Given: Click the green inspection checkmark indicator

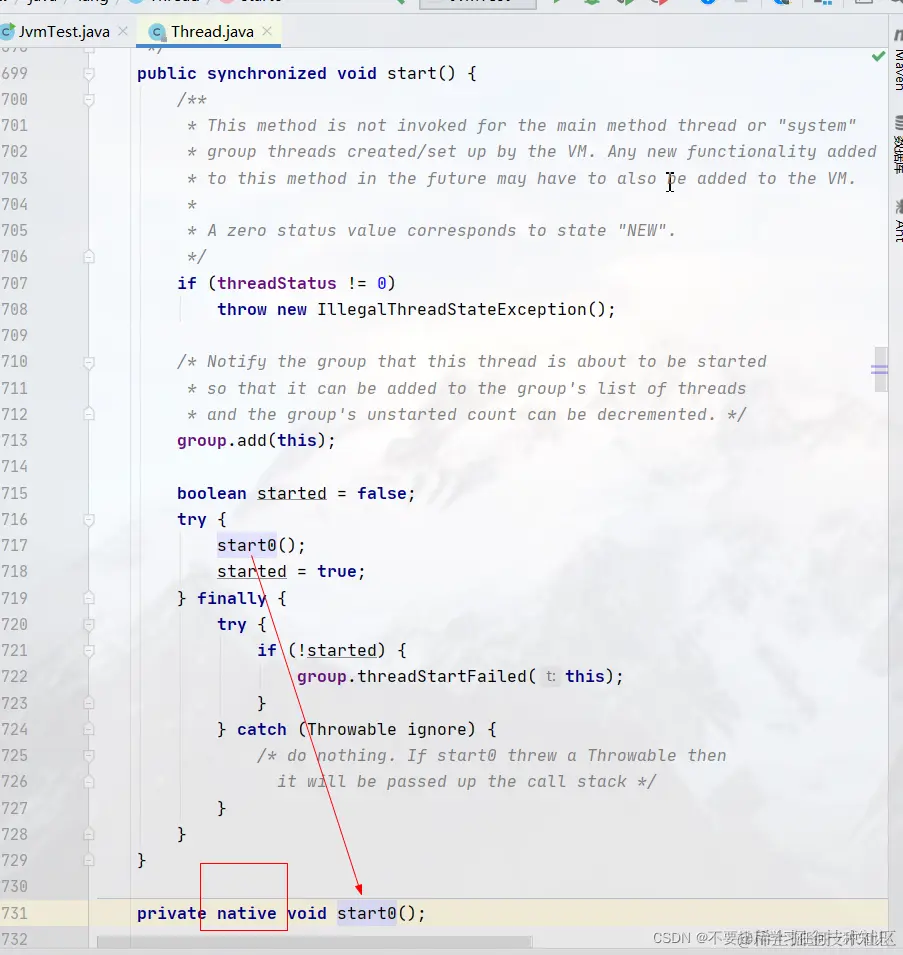Looking at the screenshot, I should 878,57.
